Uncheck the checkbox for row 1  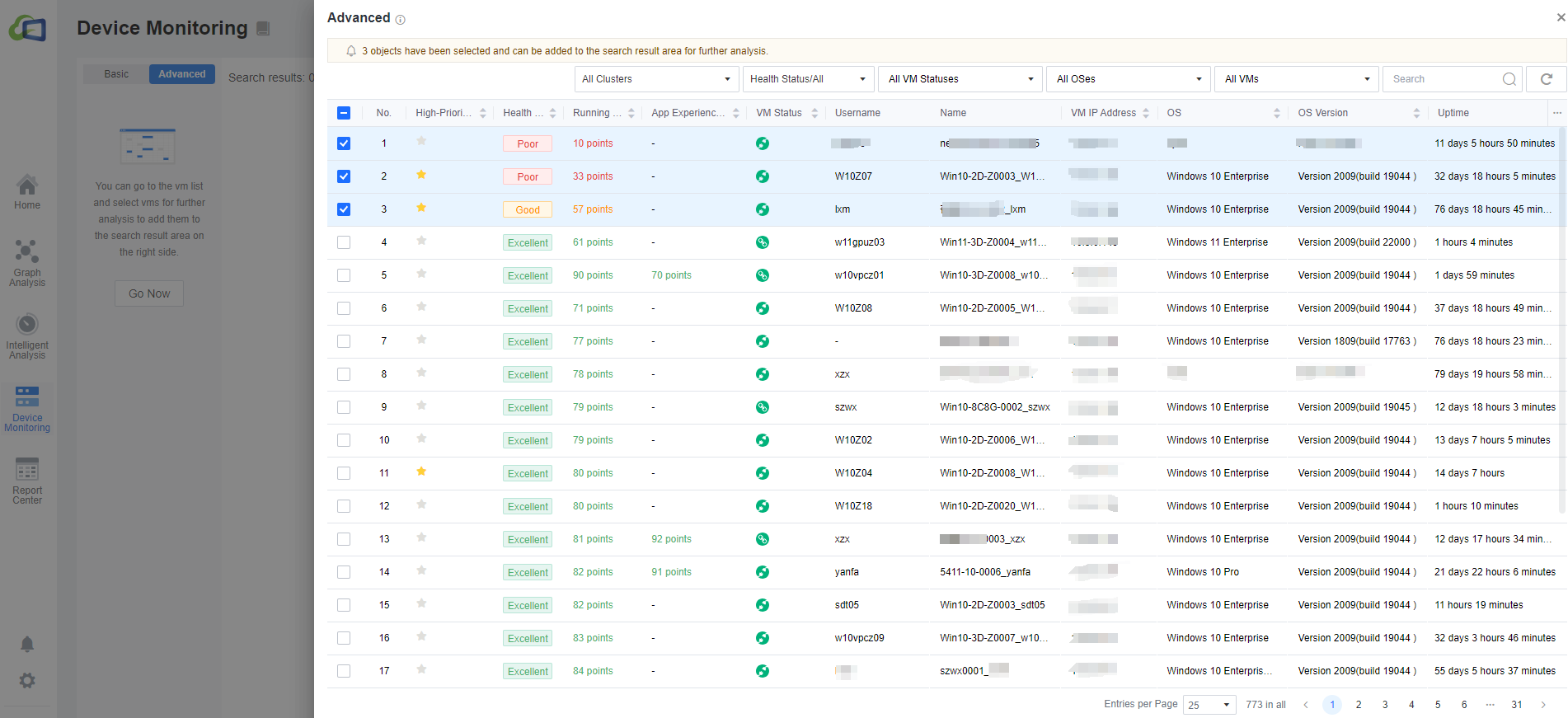(344, 143)
